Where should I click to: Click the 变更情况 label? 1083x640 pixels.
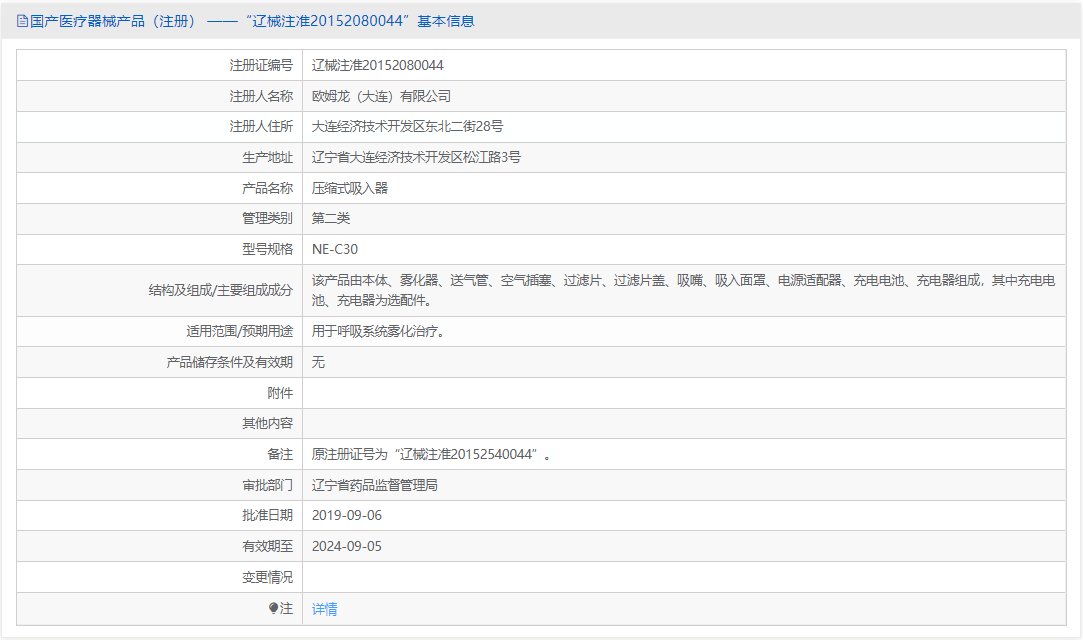coord(267,577)
